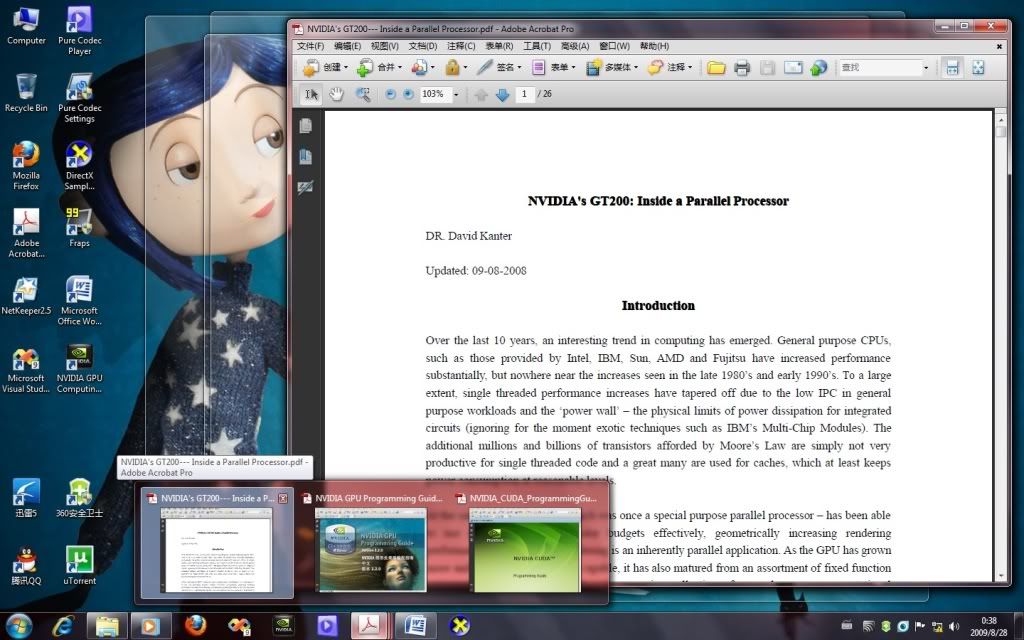Click the Email envelope icon in toolbar
This screenshot has height=640, width=1024.
793,68
